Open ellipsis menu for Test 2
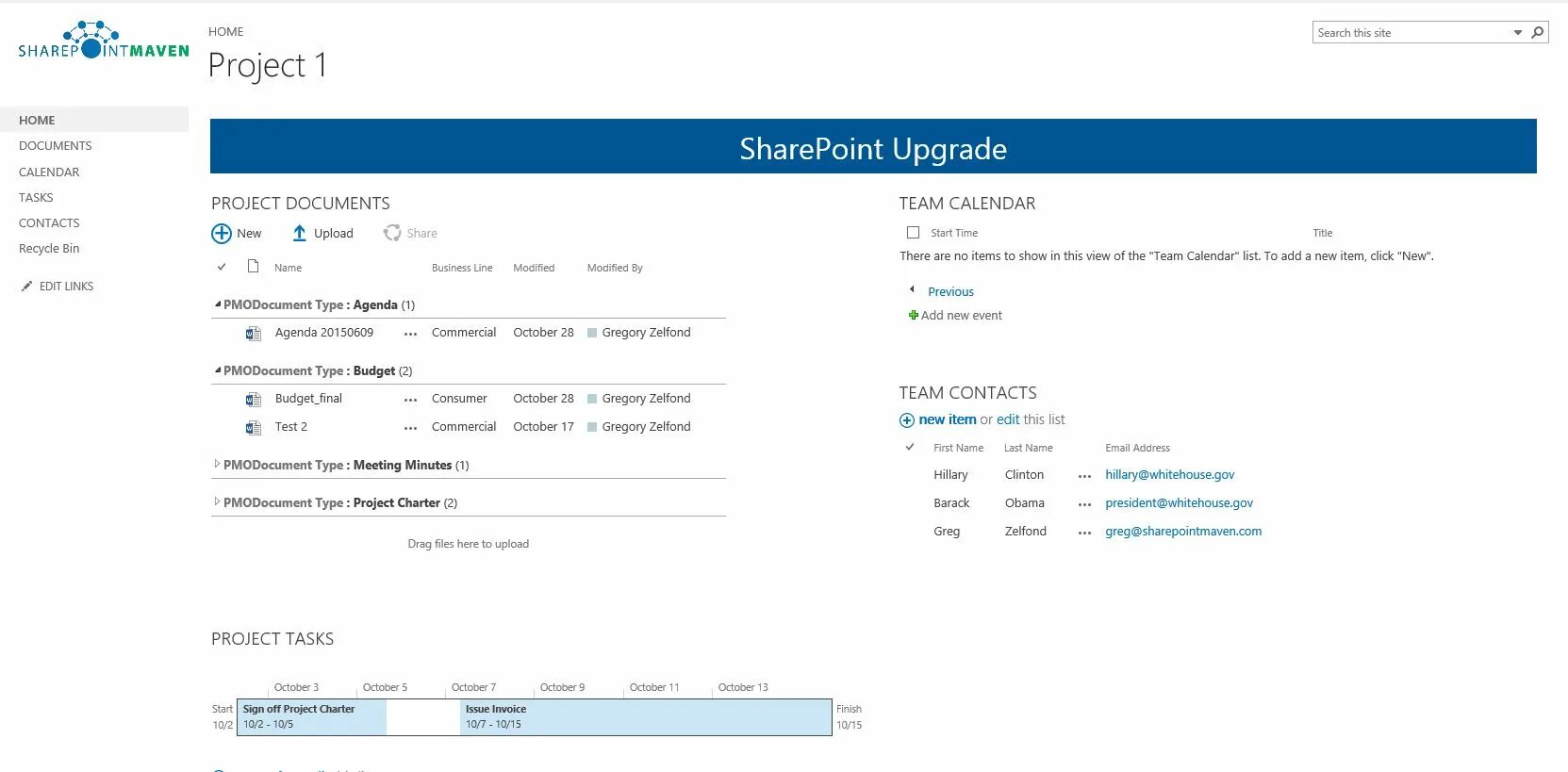Screen dimensions: 1568x772 tap(410, 428)
